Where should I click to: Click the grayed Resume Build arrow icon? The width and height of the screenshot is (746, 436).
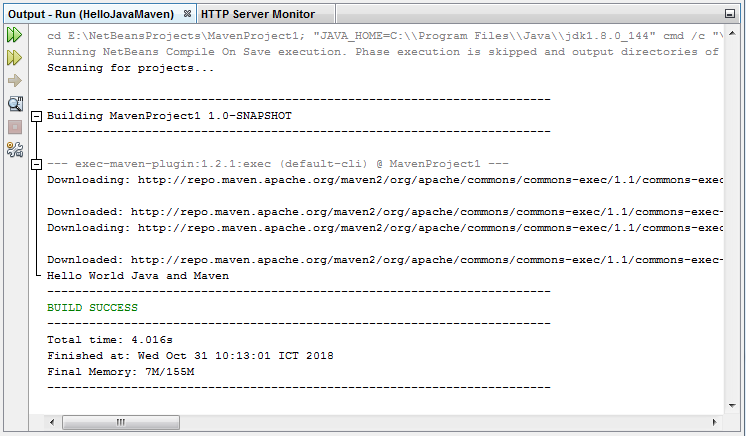click(x=15, y=80)
